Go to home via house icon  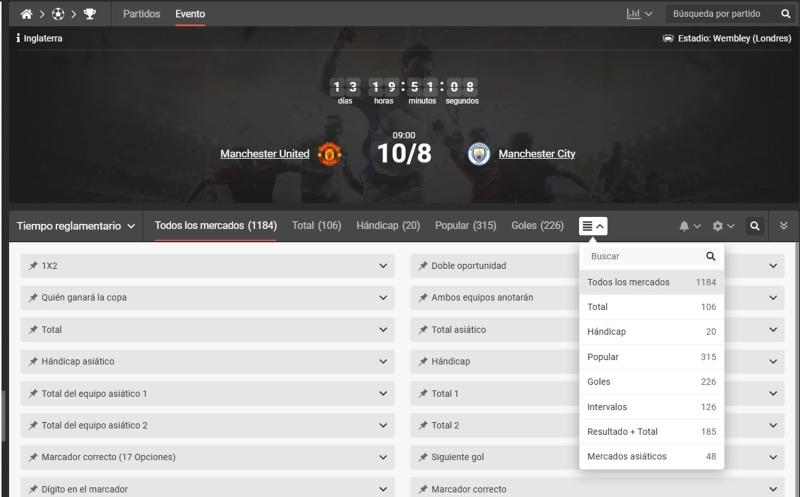(x=26, y=14)
